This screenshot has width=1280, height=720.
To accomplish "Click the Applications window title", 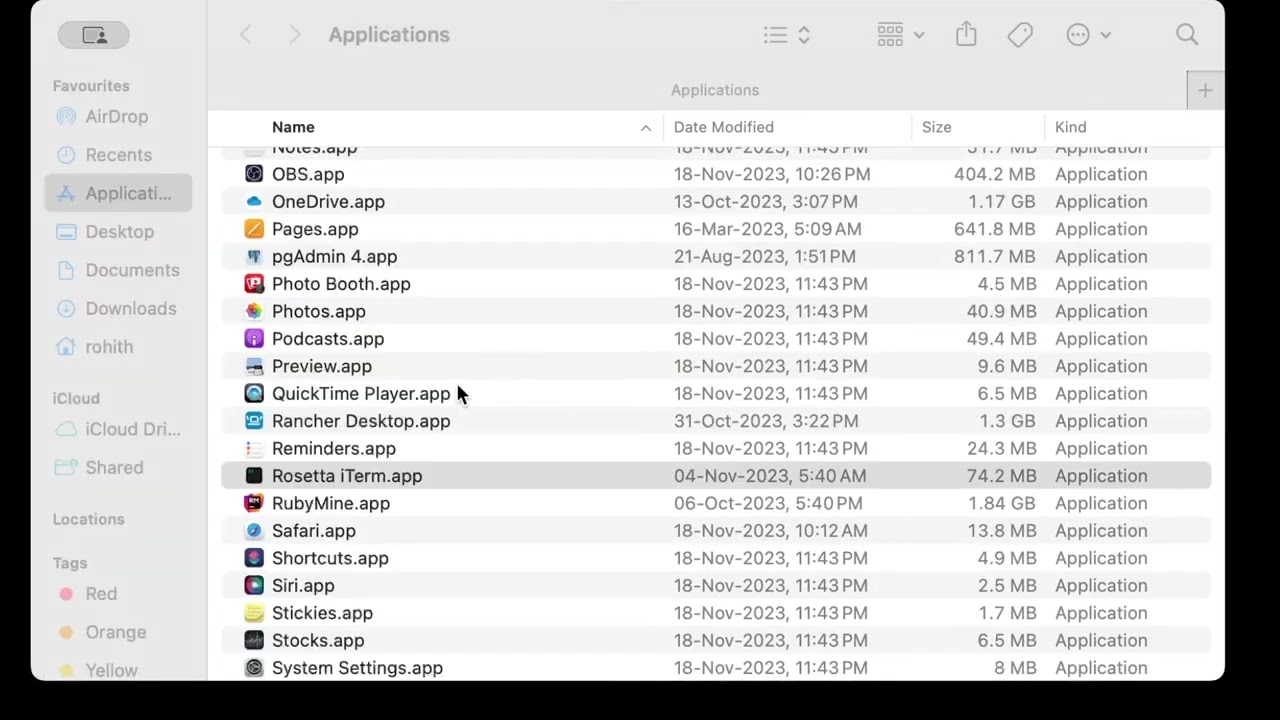I will [389, 35].
